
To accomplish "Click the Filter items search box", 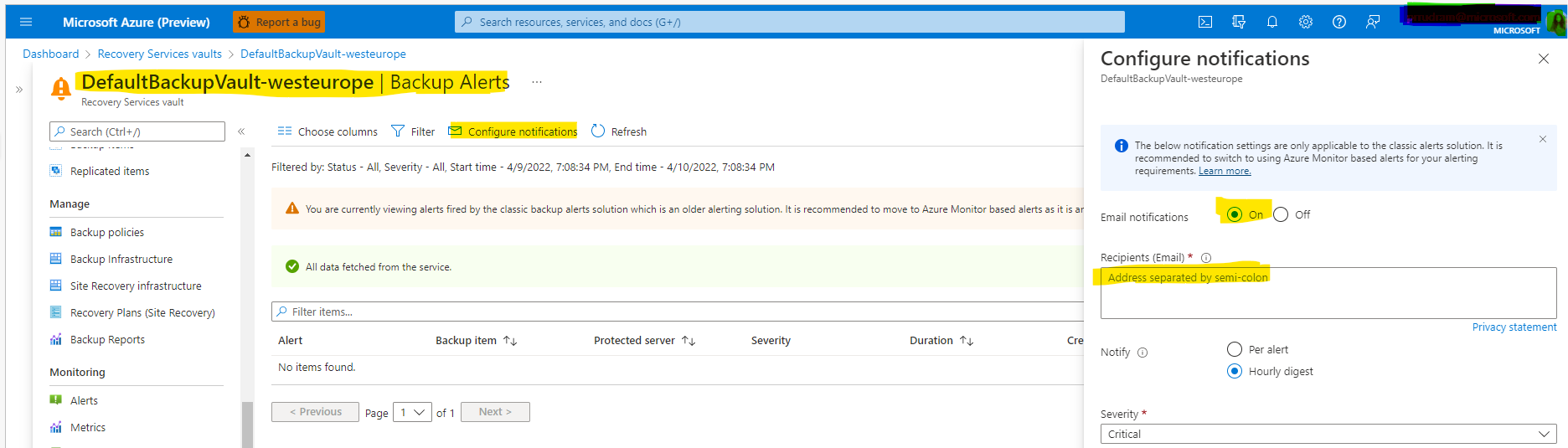I will pyautogui.click(x=677, y=312).
